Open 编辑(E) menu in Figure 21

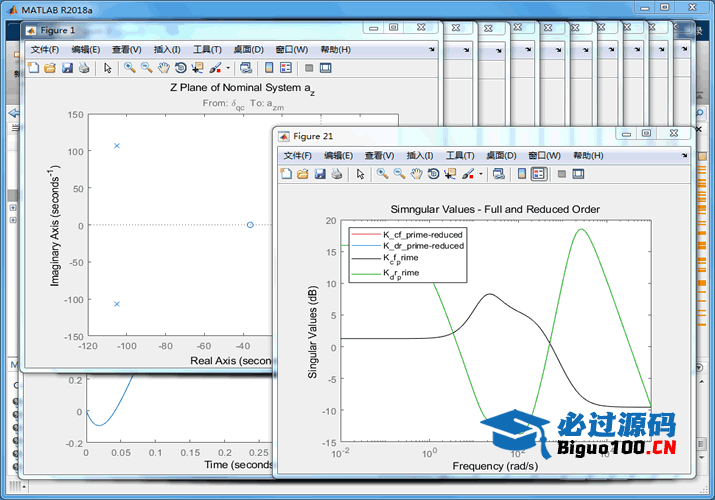(x=338, y=155)
